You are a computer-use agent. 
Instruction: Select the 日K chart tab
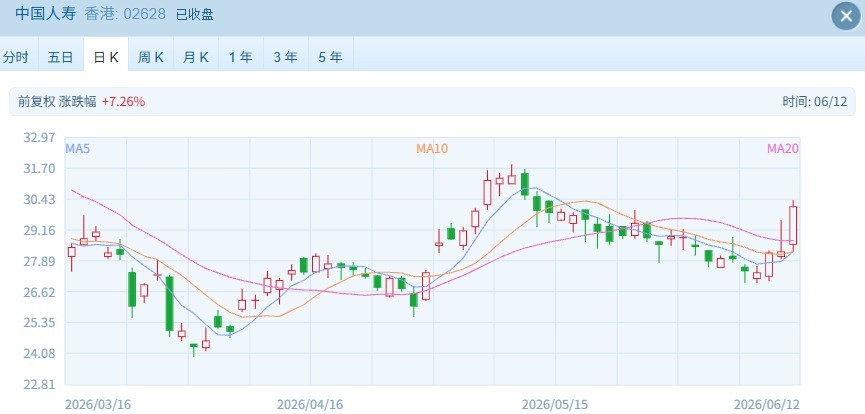pos(106,57)
